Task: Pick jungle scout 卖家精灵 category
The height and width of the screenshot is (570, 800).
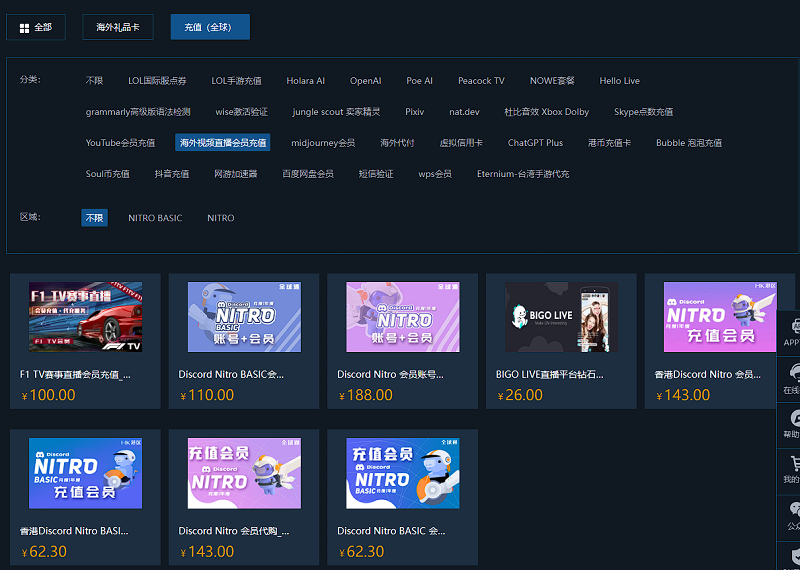Action: click(x=336, y=112)
